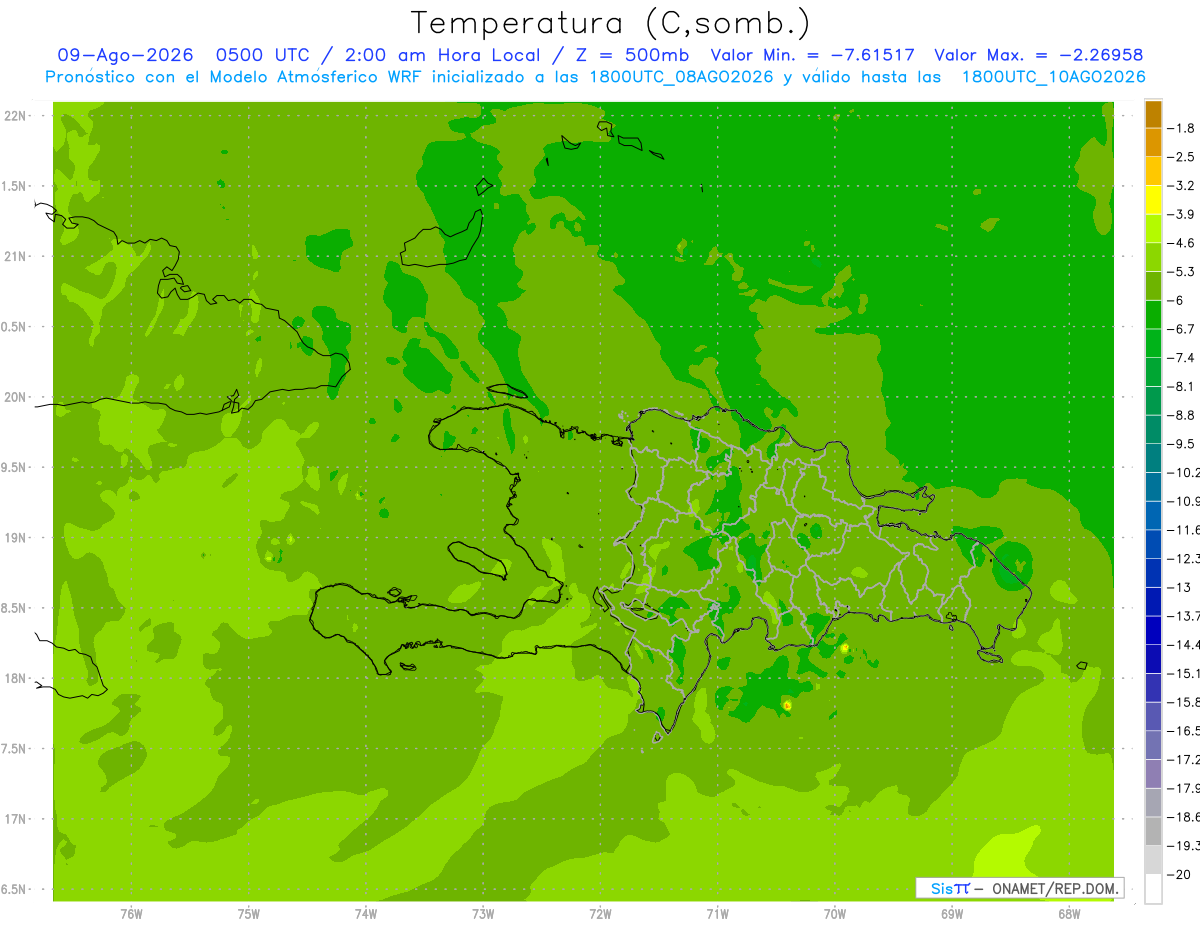Click the "-14.4" colorbar value
The image size is (1200, 927).
click(1183, 644)
